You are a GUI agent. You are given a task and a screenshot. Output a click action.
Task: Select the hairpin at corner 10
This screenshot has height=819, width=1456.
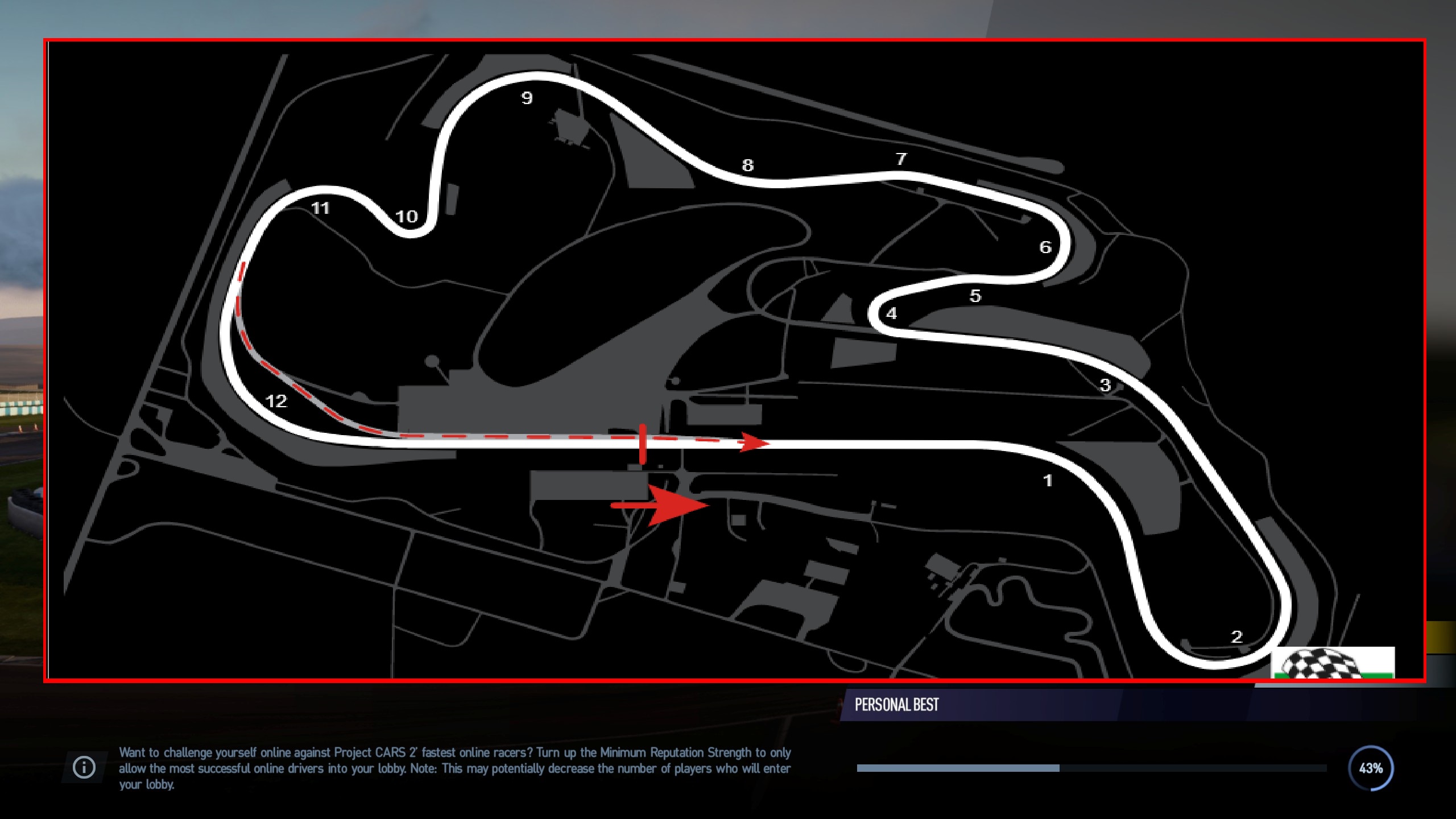[407, 215]
